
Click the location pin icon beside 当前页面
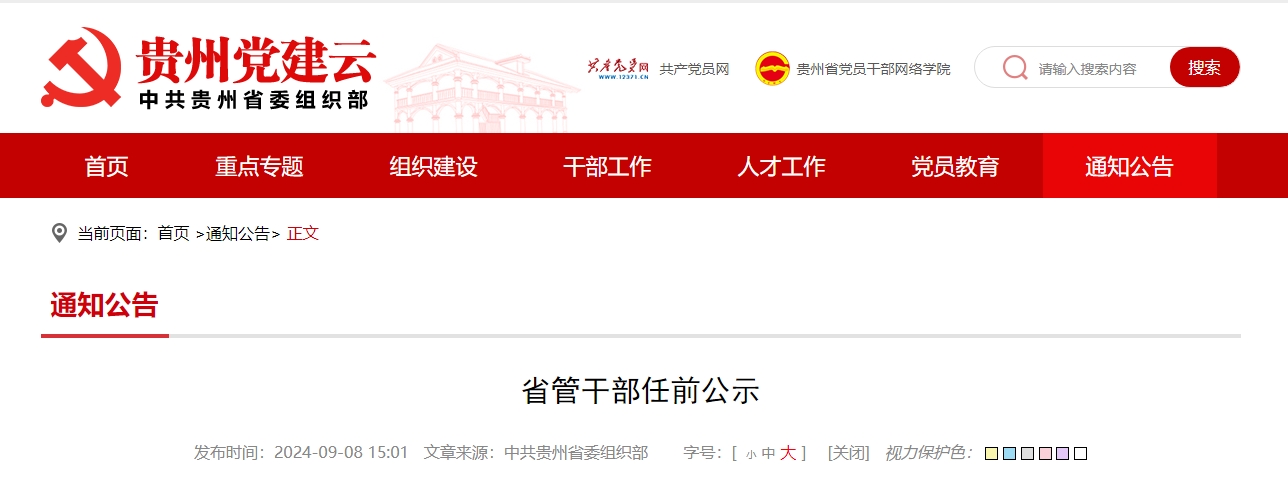click(59, 233)
